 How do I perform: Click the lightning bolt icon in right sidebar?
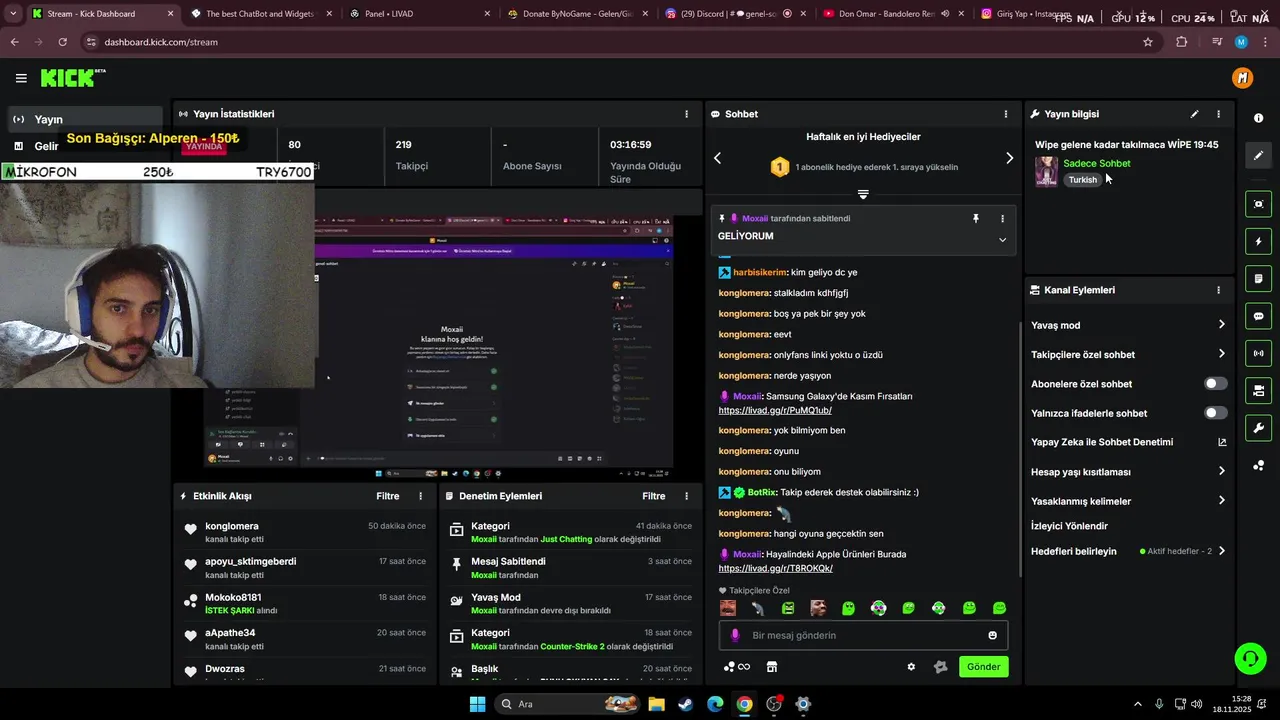tap(1258, 241)
